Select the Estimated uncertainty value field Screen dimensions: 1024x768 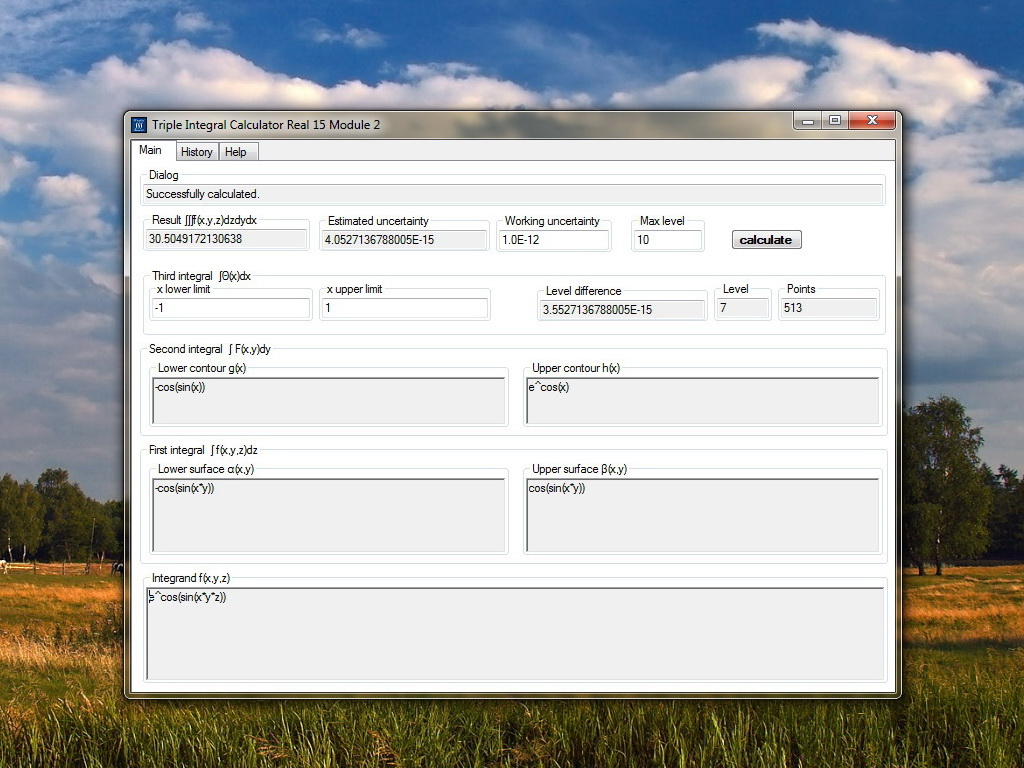(x=404, y=240)
